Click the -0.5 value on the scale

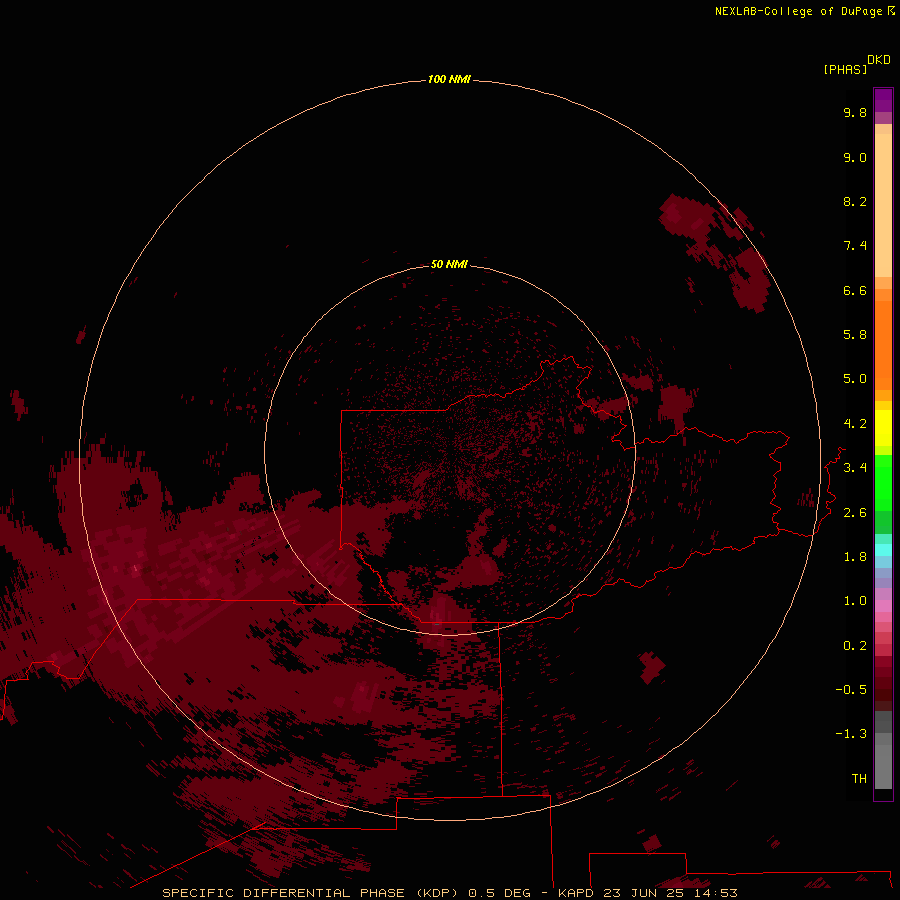tap(851, 690)
